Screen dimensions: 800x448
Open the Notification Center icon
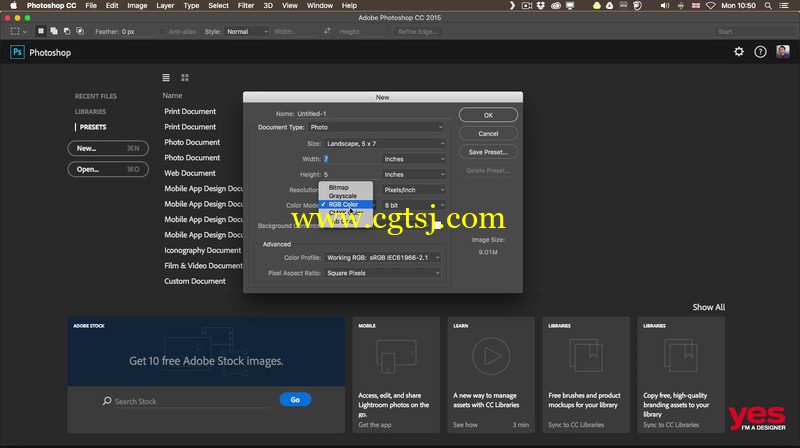[784, 6]
